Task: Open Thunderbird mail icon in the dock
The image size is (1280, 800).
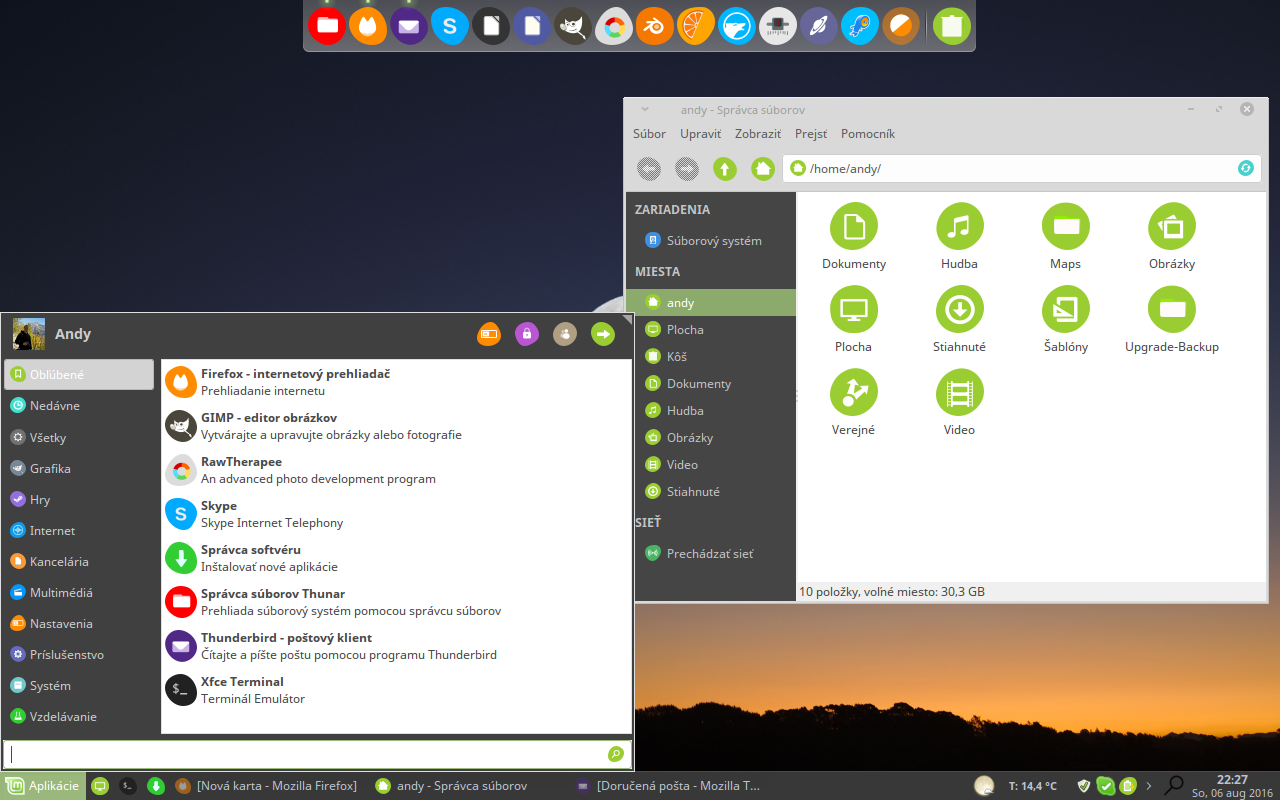Action: [x=408, y=26]
